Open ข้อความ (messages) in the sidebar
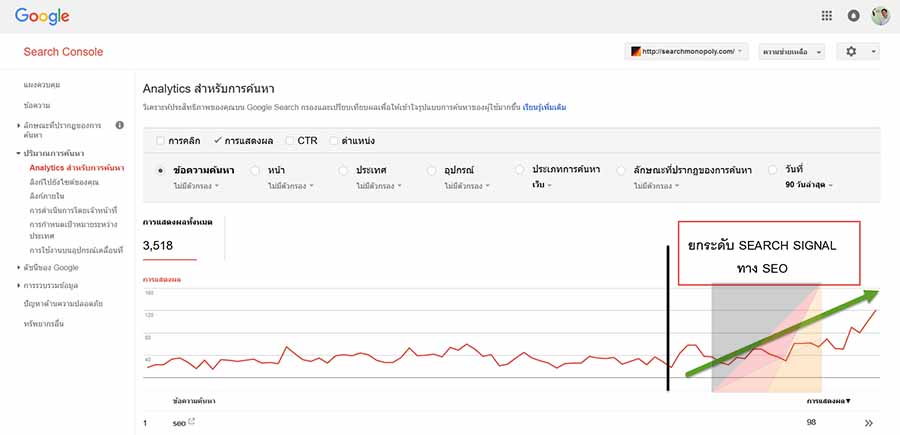This screenshot has height=435, width=900. point(37,106)
